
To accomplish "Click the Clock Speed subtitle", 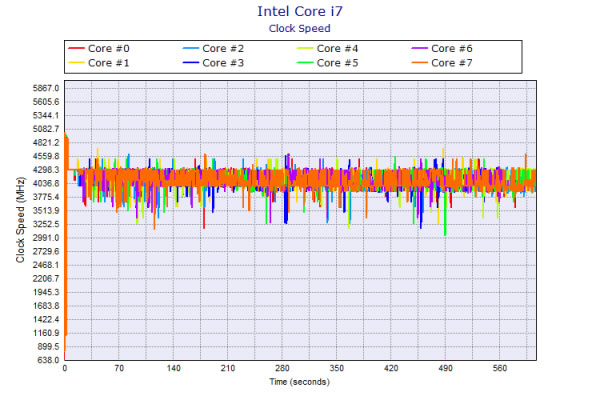I will [x=300, y=29].
